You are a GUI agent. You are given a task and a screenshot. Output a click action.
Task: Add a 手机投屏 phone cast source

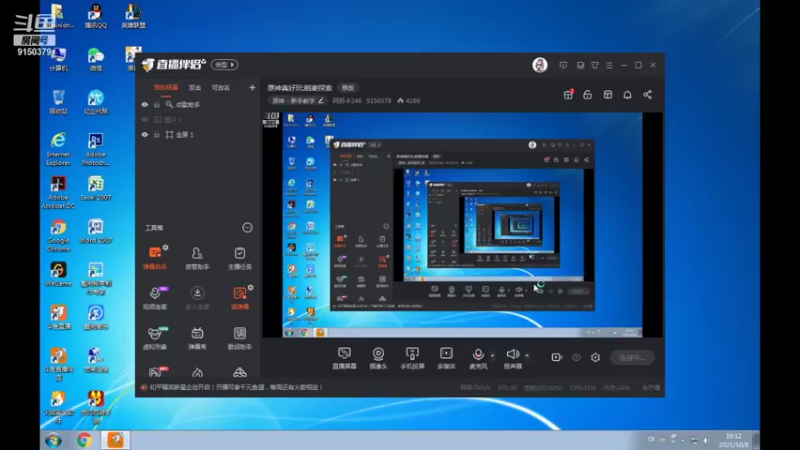point(412,358)
